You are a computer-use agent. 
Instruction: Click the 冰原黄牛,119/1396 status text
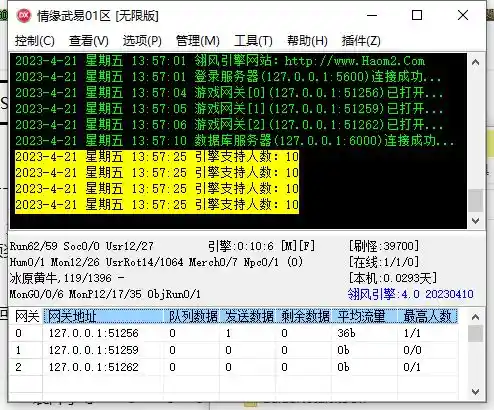67,278
